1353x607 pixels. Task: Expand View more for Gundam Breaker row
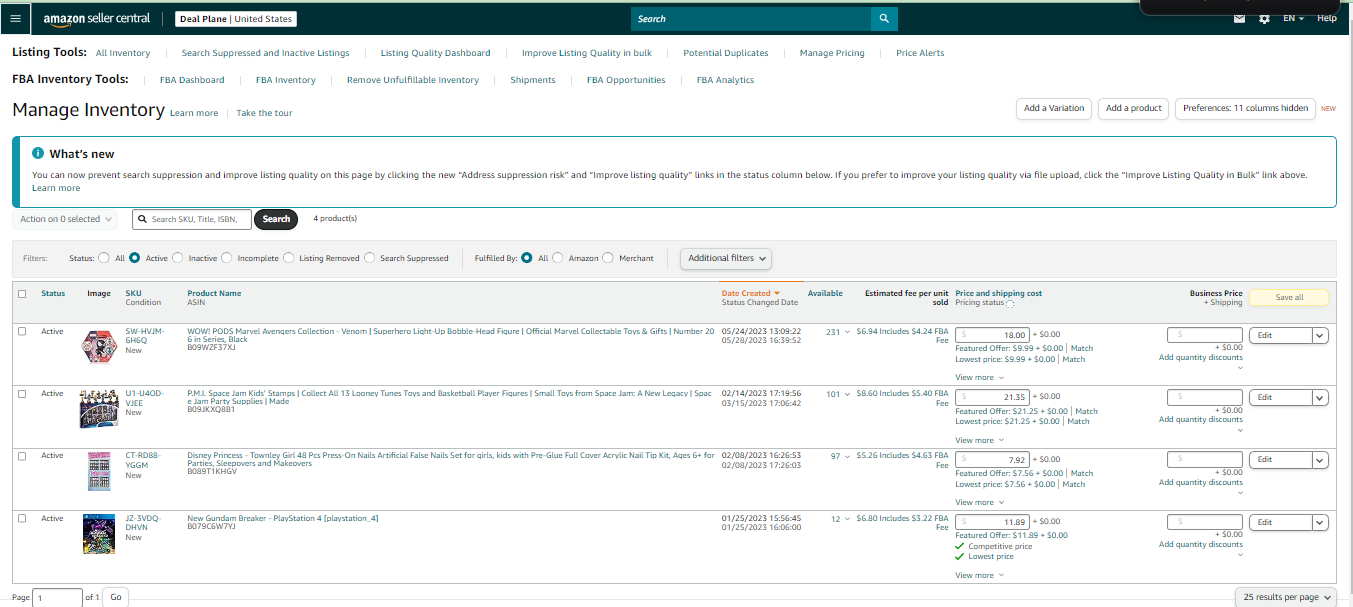[979, 575]
